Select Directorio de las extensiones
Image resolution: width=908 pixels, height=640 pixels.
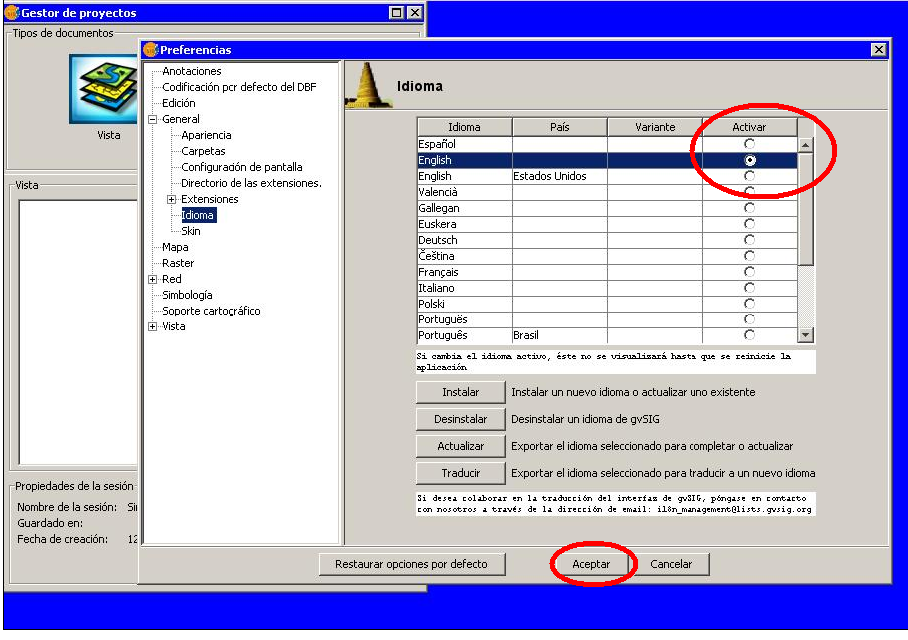pyautogui.click(x=251, y=183)
